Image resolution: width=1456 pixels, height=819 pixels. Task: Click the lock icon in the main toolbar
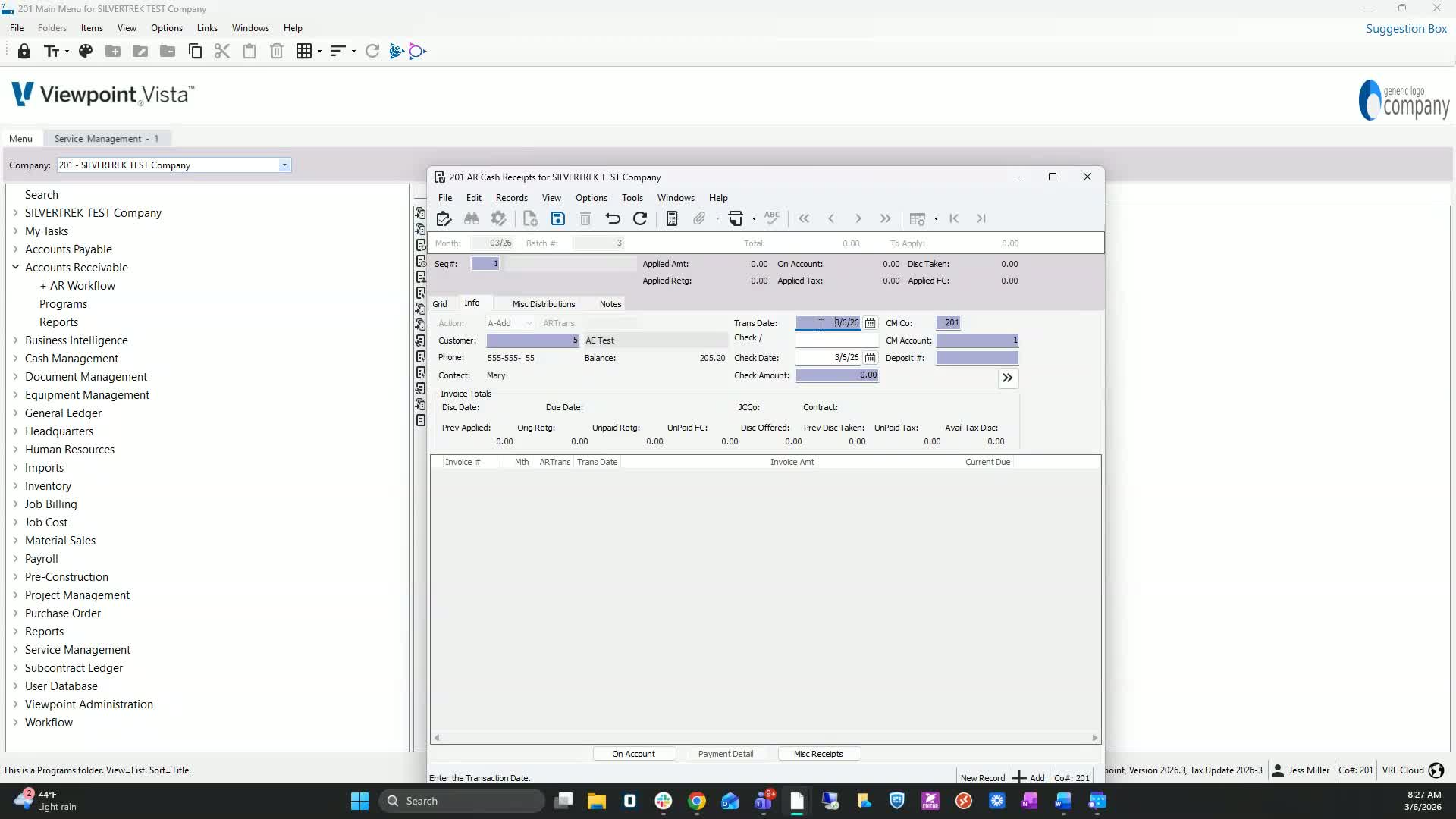[x=24, y=52]
